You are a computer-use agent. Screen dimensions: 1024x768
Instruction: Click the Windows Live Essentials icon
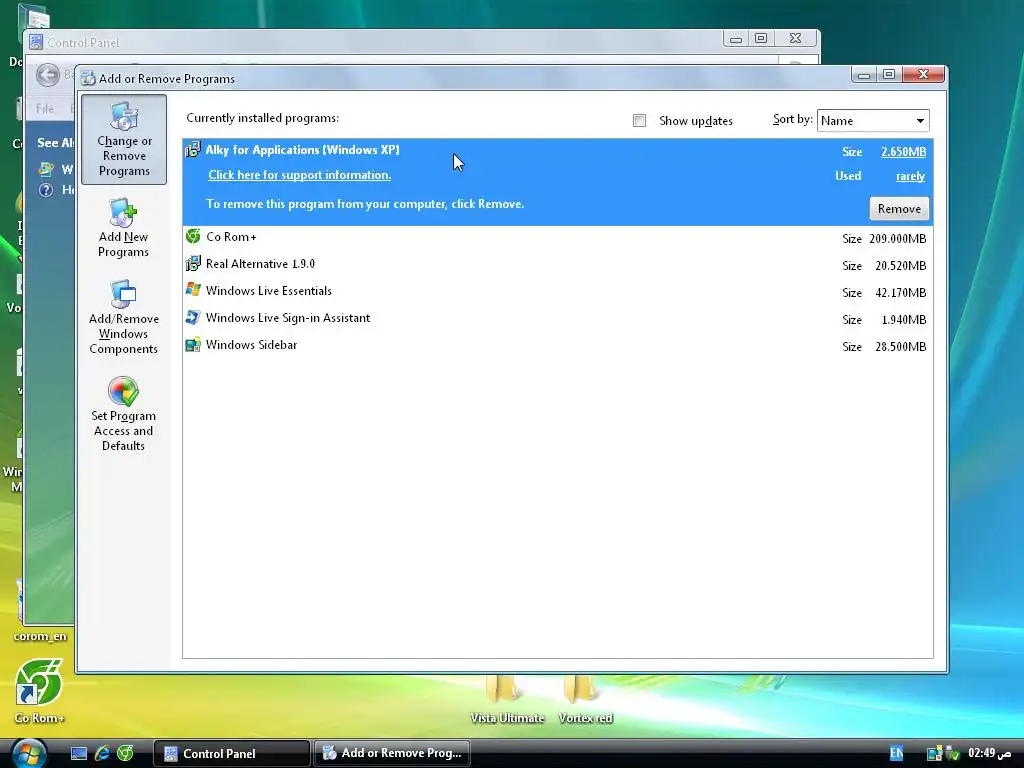pos(193,290)
